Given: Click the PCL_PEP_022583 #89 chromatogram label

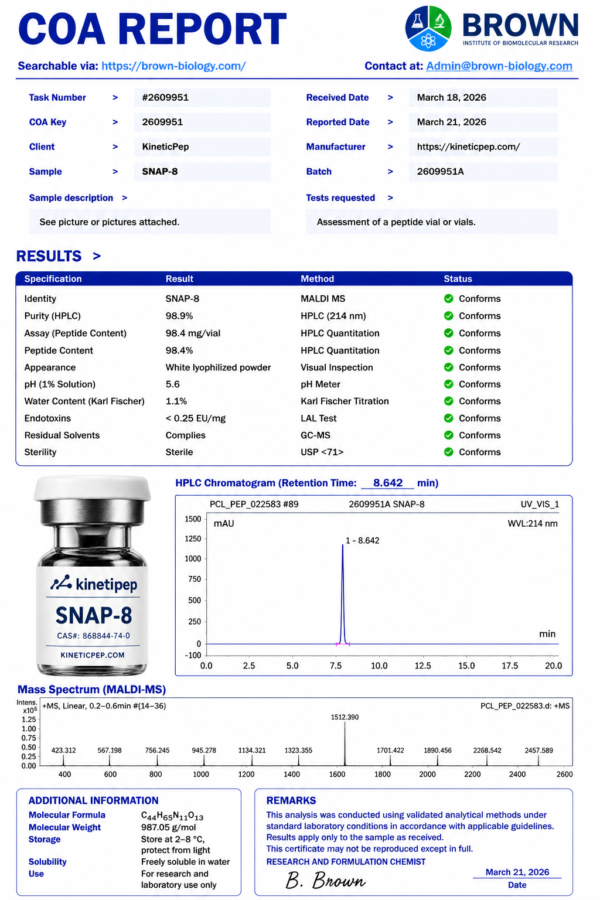Looking at the screenshot, I should tap(254, 505).
